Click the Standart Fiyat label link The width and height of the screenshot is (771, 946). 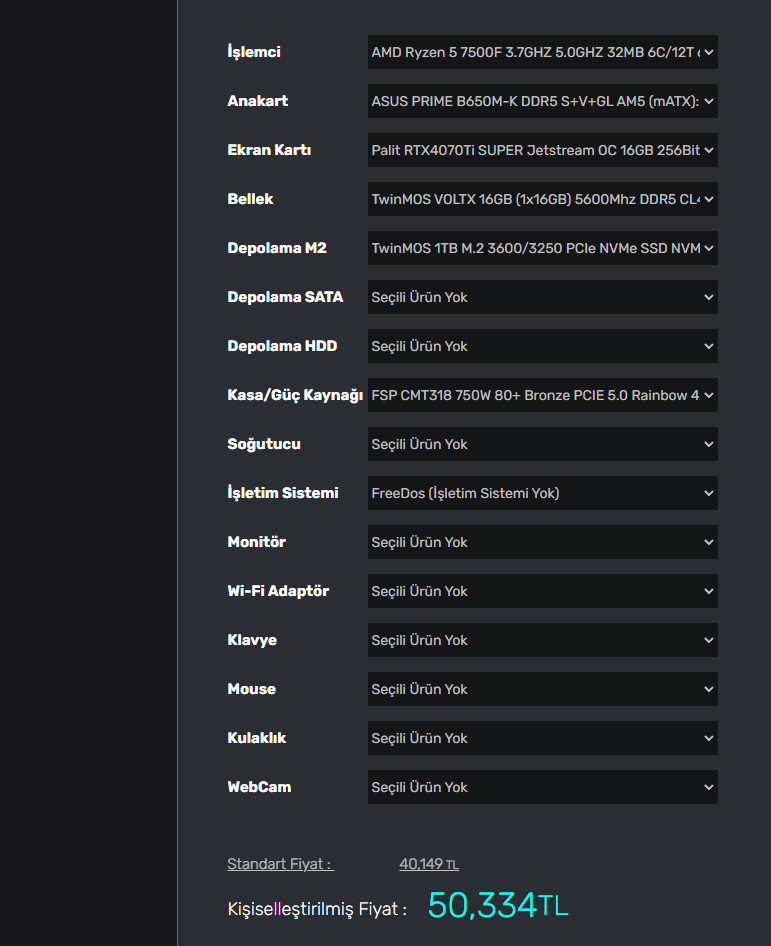pyautogui.click(x=280, y=864)
